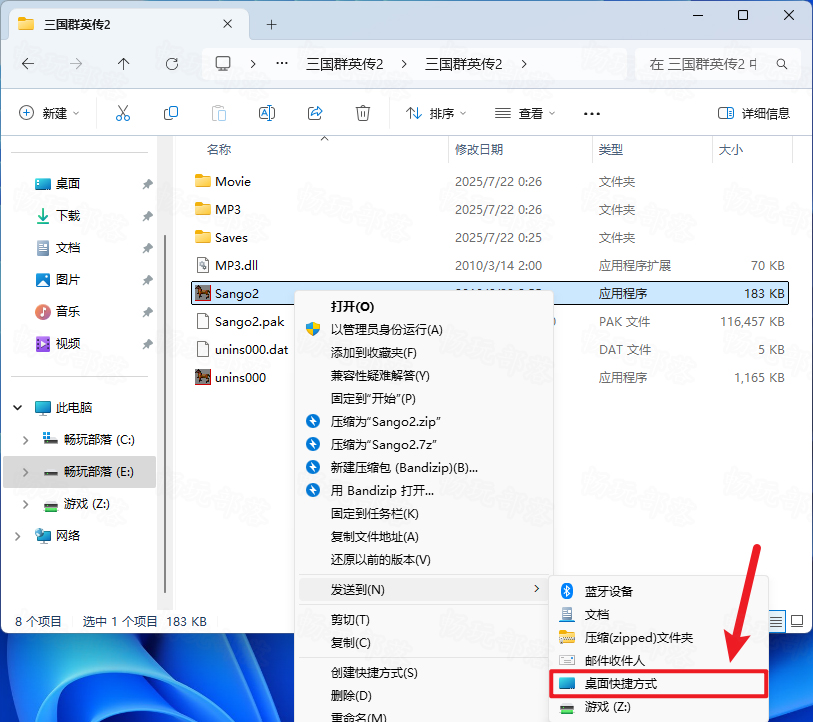Choose 兼容性疑难解答(Y) menu entry
The width and height of the screenshot is (813, 722).
pyautogui.click(x=424, y=376)
